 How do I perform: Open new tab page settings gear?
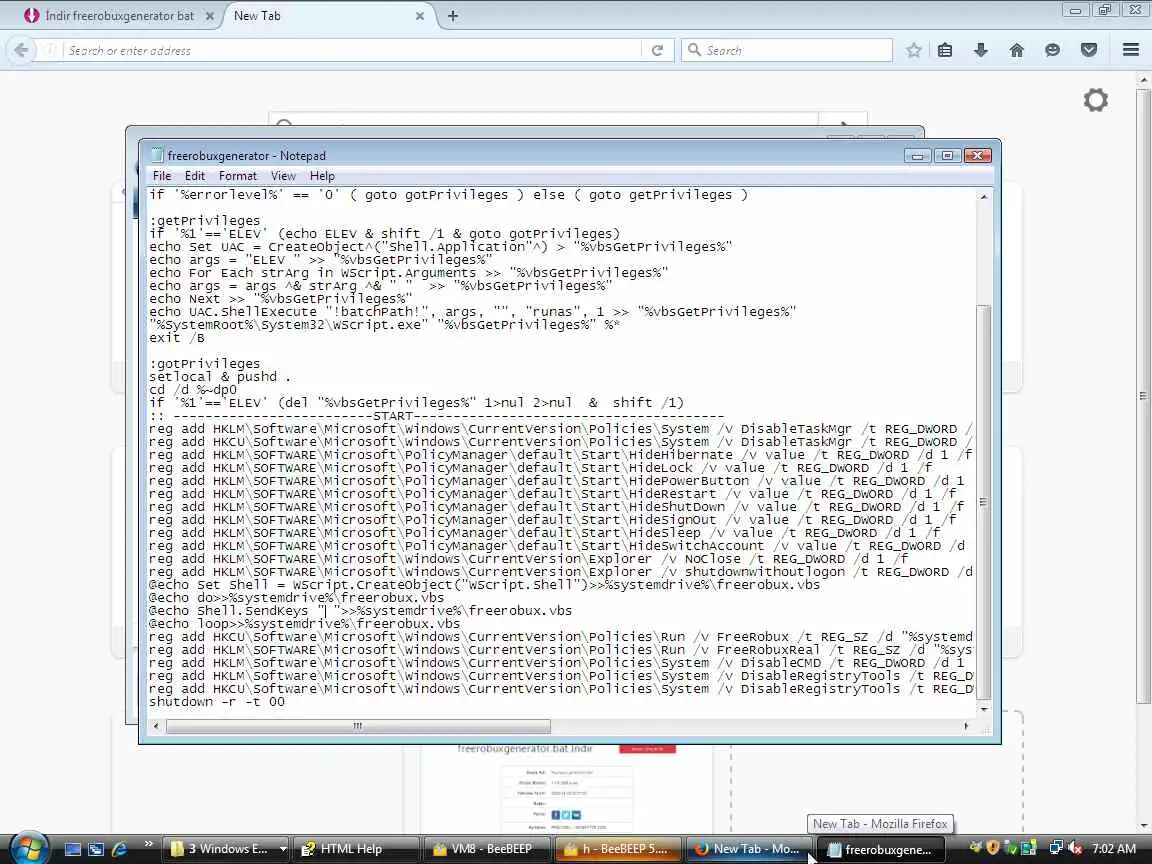pos(1095,100)
